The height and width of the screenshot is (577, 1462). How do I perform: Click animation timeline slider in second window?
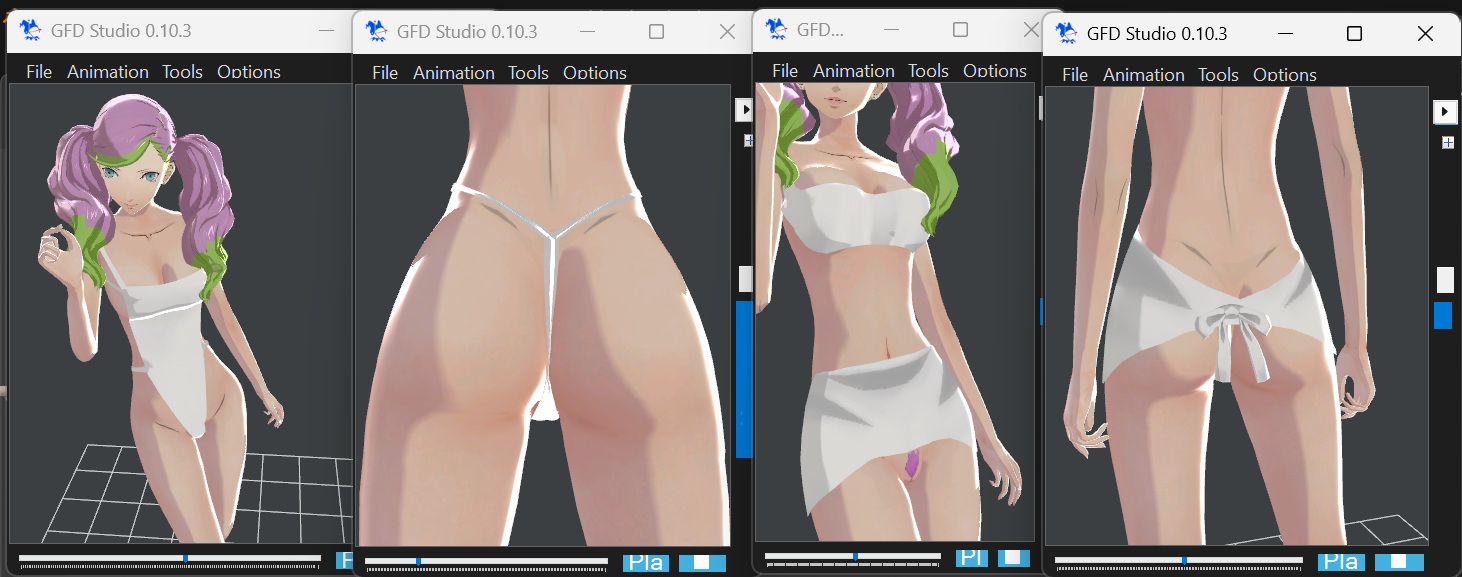pyautogui.click(x=487, y=561)
